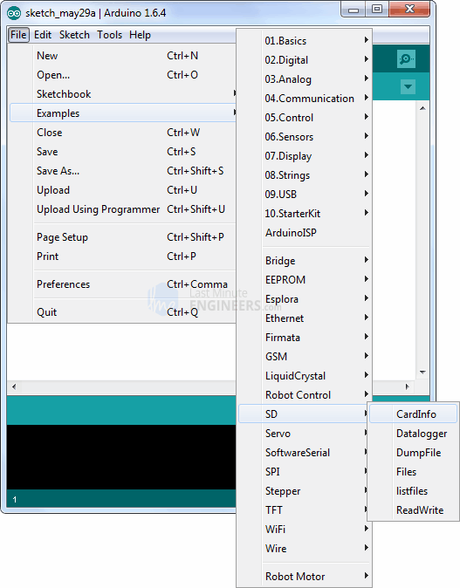Expand the Servo library examples
460x588 pixels.
coord(304,433)
